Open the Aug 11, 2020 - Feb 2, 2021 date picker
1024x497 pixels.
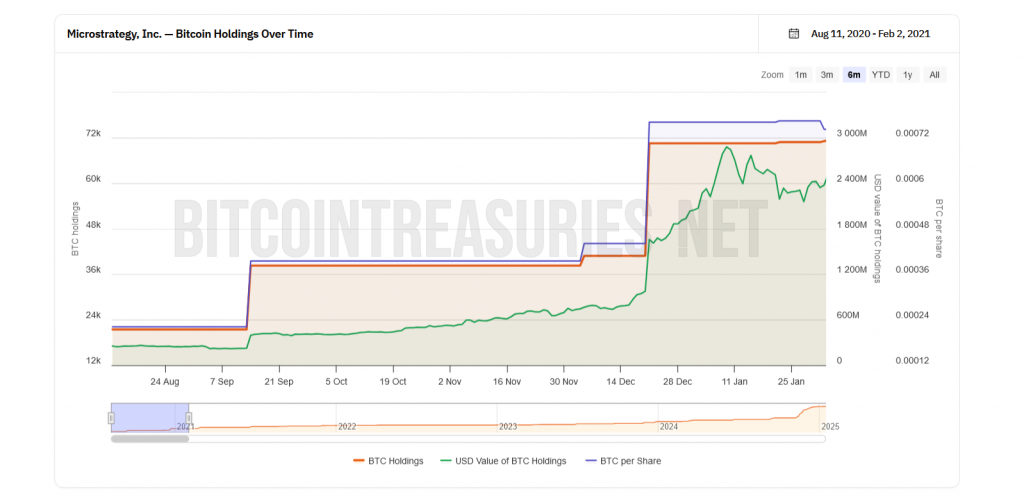pyautogui.click(x=870, y=33)
